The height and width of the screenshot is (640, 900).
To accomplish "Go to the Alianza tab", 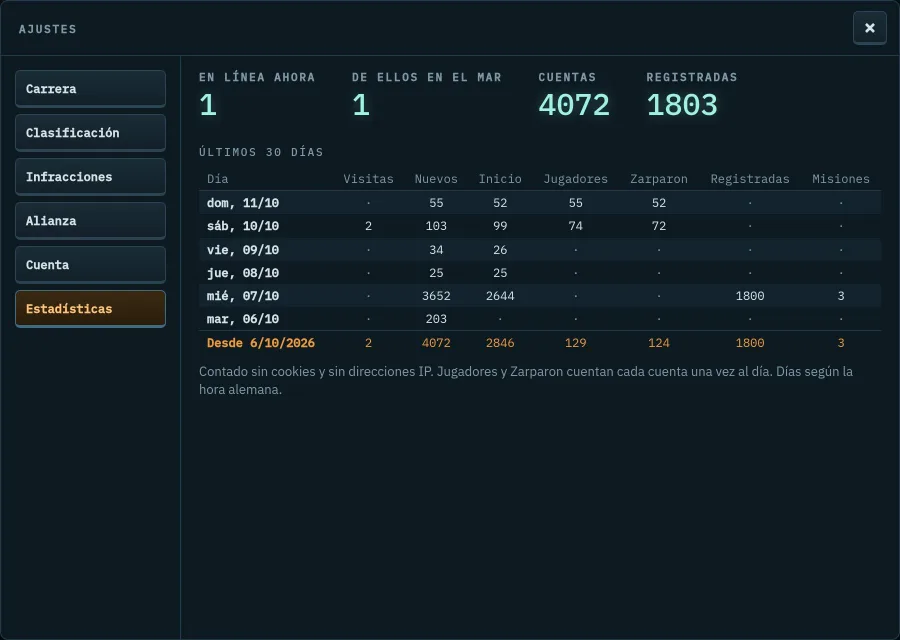I will click(90, 221).
